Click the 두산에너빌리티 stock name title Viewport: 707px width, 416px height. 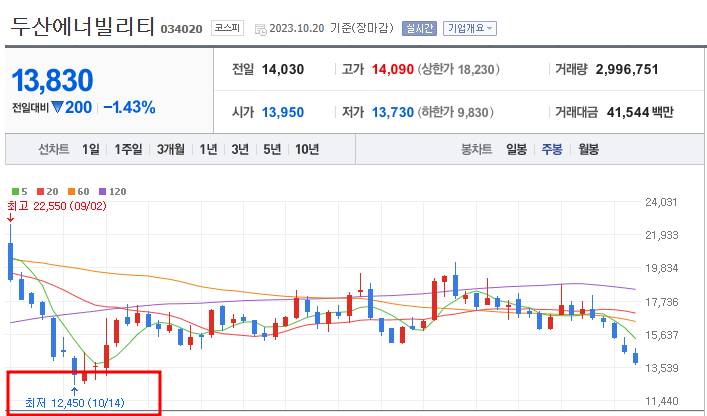[83, 26]
